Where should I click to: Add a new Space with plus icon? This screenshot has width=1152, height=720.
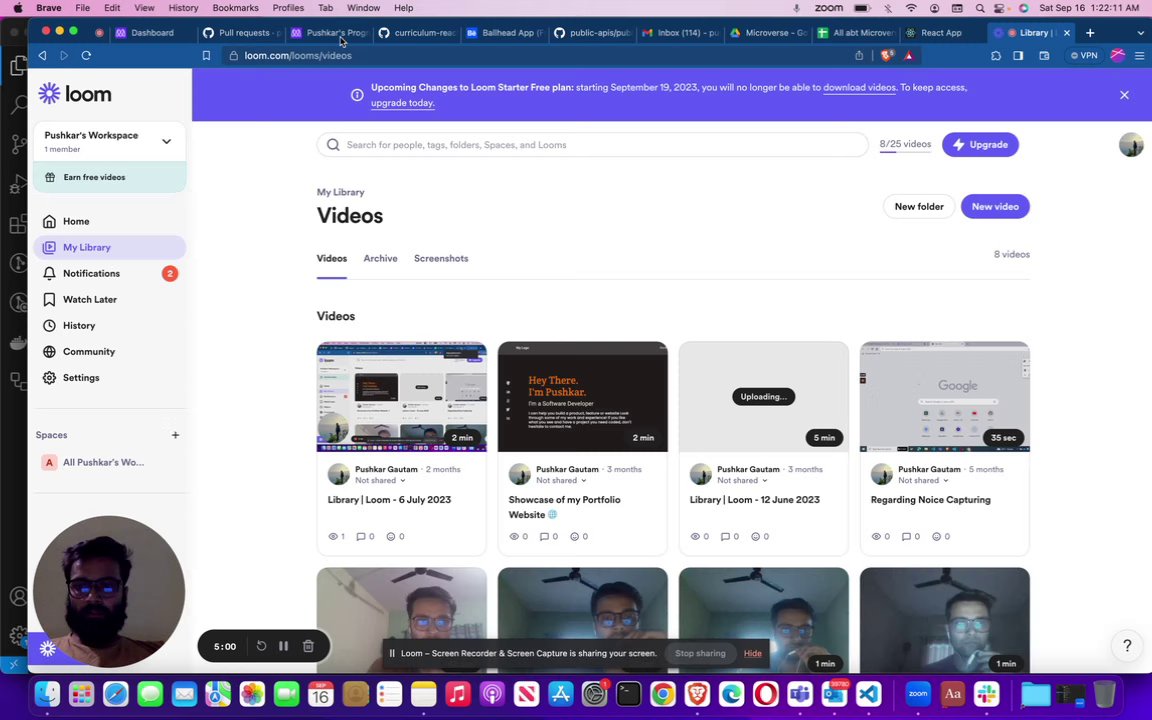coord(175,435)
